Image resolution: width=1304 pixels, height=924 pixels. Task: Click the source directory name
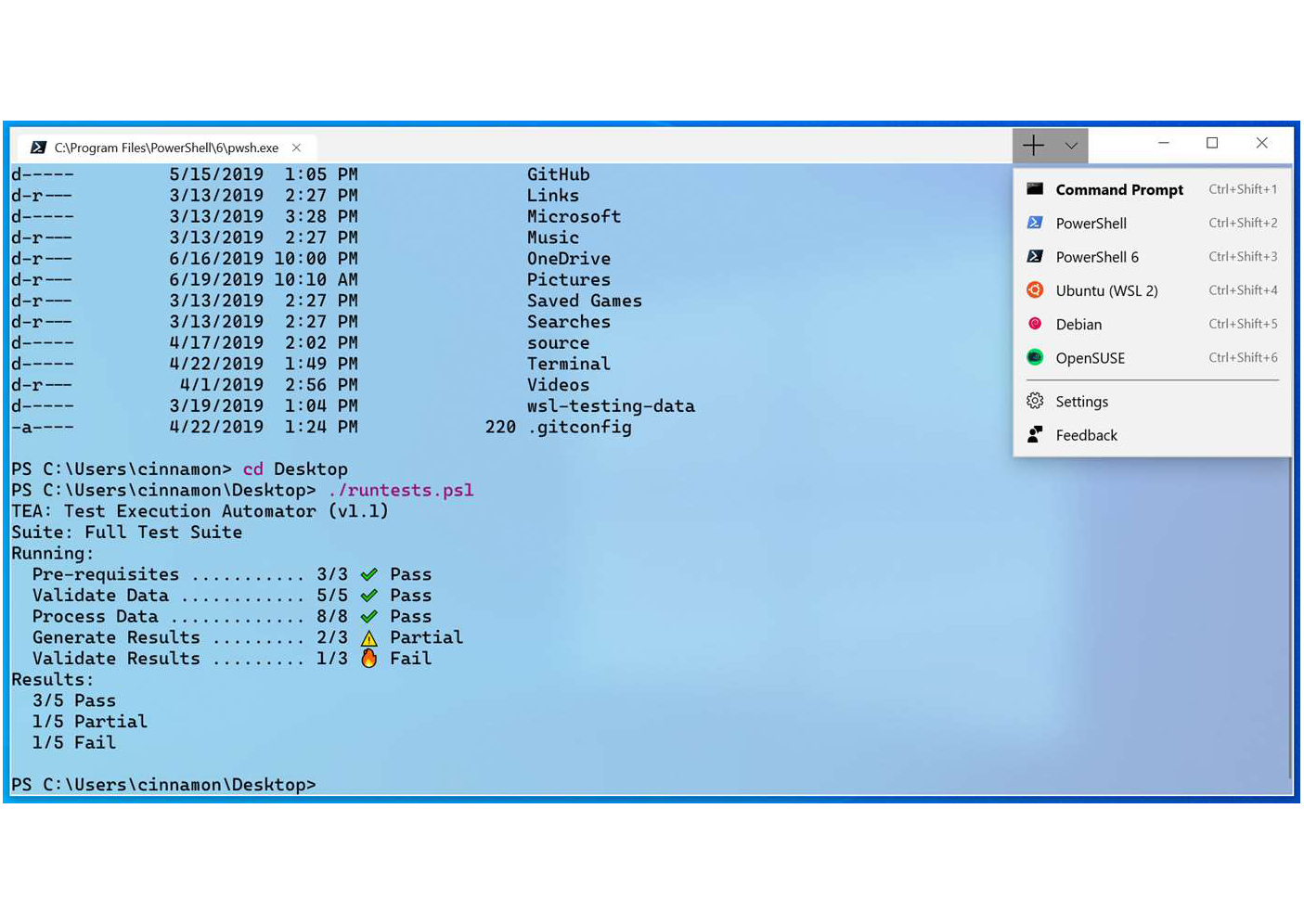(558, 342)
